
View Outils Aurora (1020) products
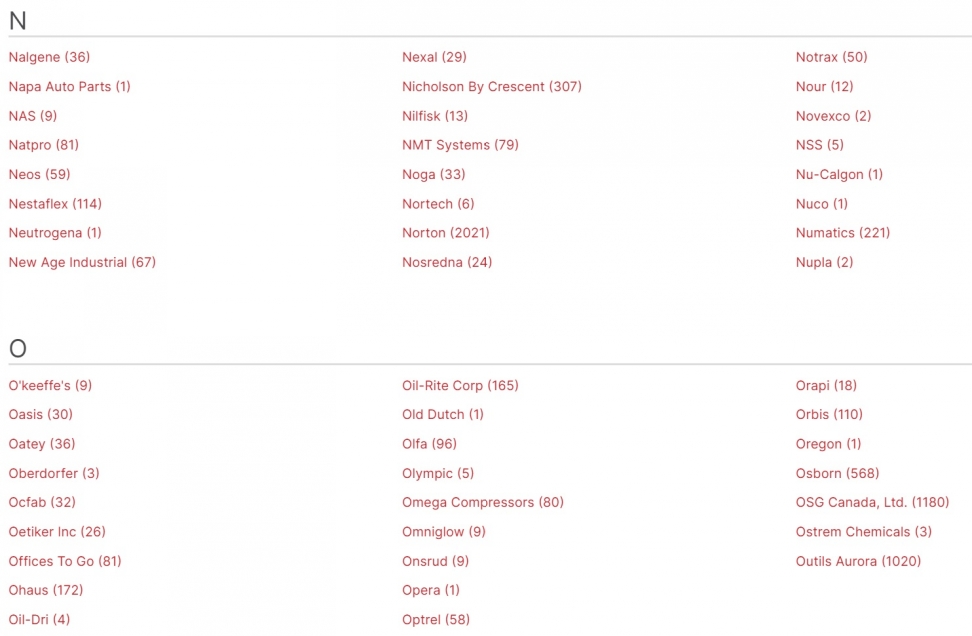tap(858, 561)
